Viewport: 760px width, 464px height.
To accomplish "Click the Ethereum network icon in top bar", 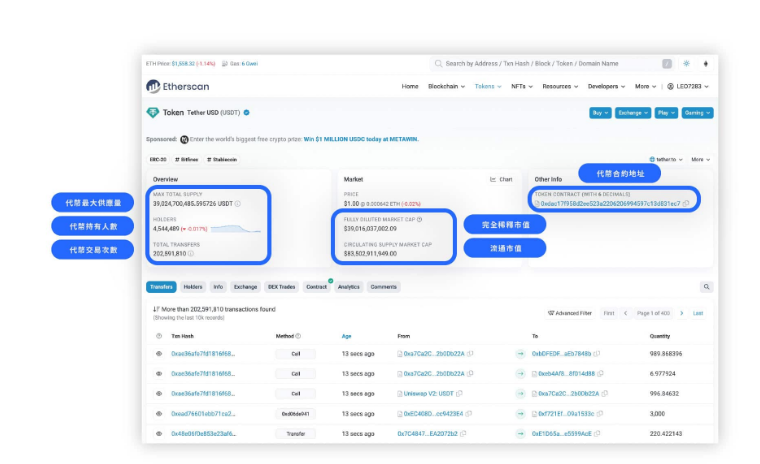I will tap(706, 64).
